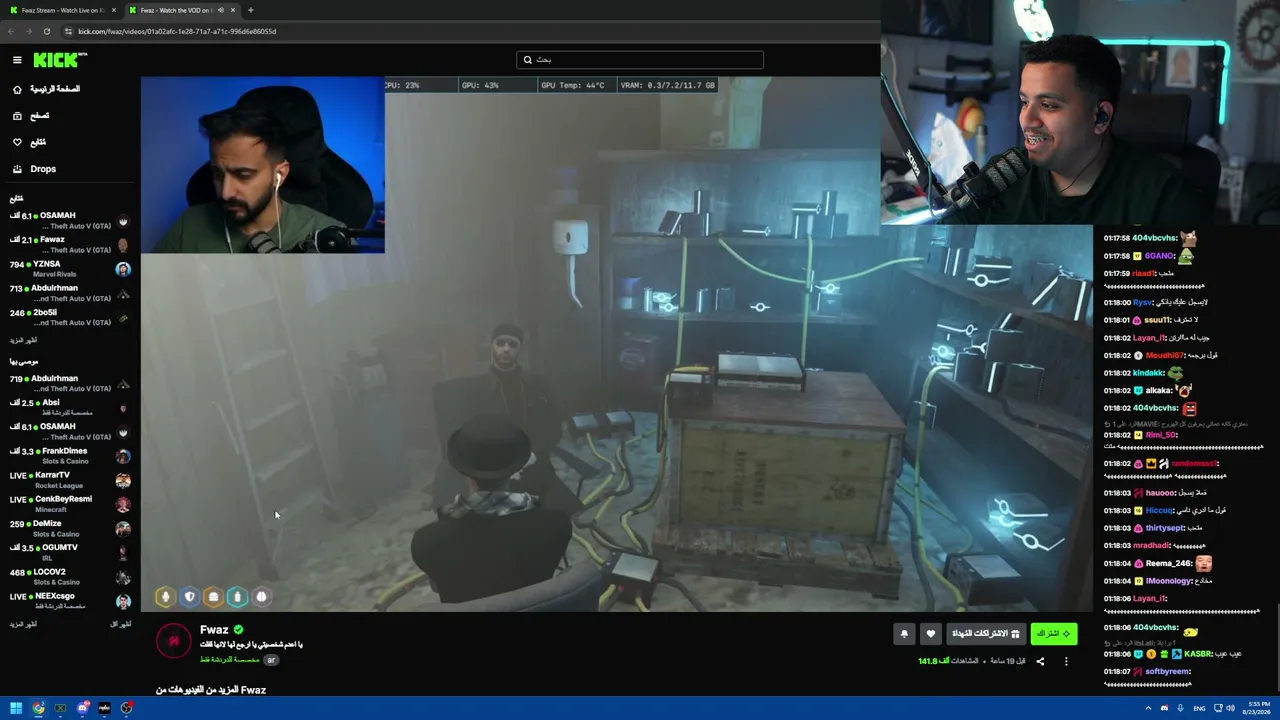Click the kick.com/fwaz address bar URL
Image resolution: width=1280 pixels, height=720 pixels.
(177, 31)
